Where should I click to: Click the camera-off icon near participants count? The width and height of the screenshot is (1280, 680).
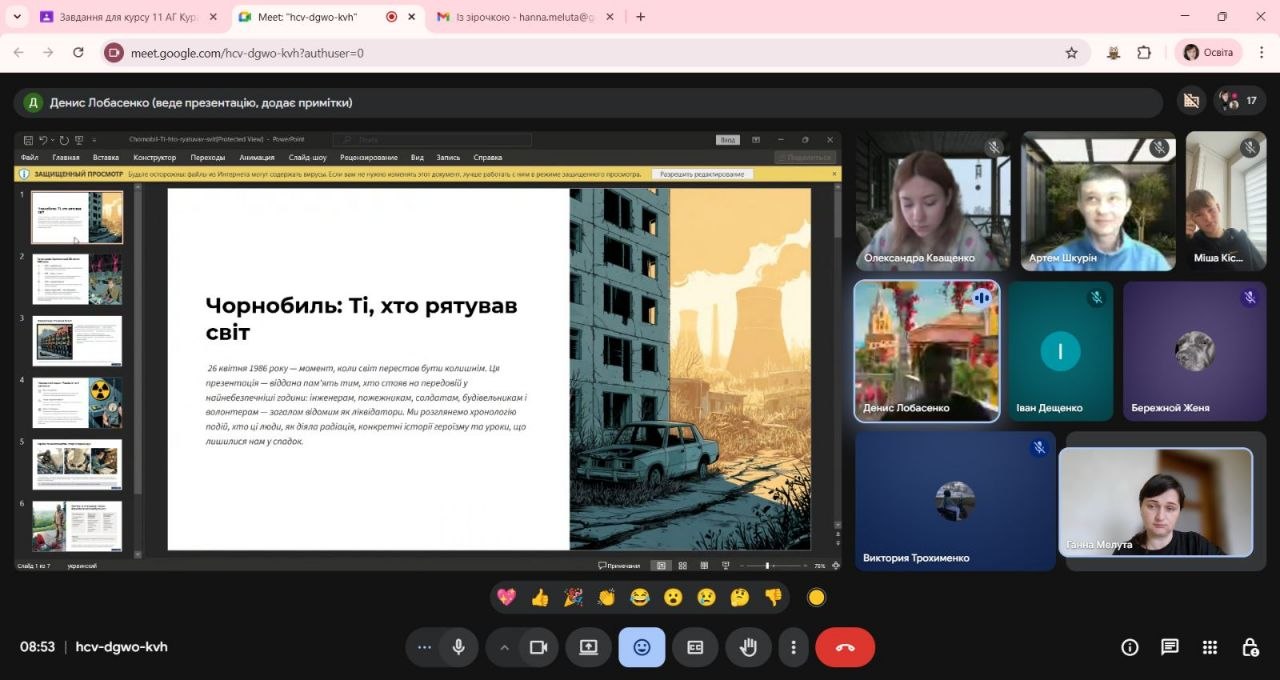click(x=1190, y=101)
